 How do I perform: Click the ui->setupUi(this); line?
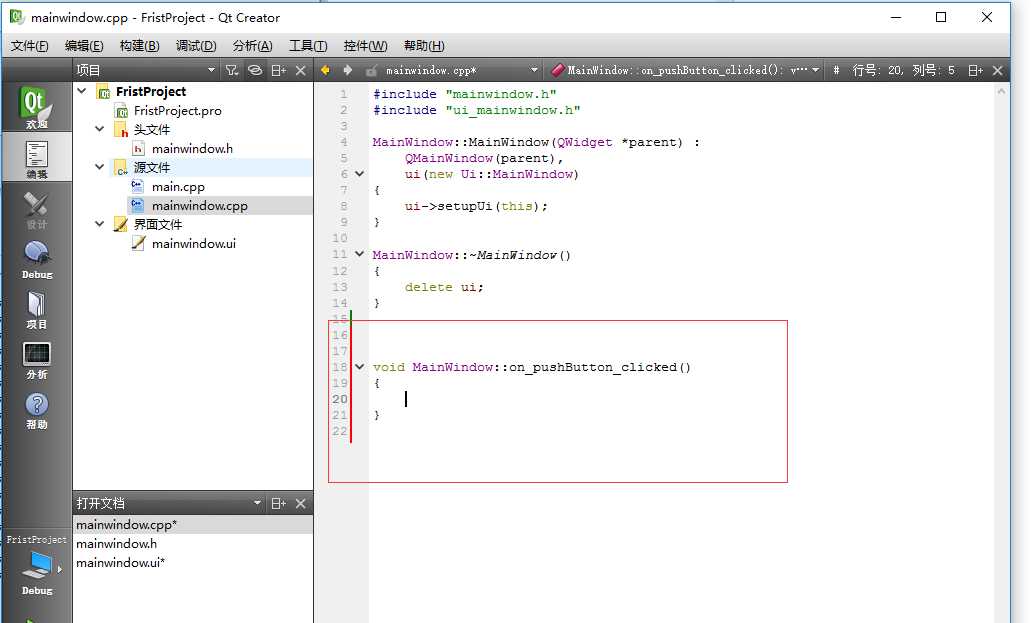(x=476, y=206)
